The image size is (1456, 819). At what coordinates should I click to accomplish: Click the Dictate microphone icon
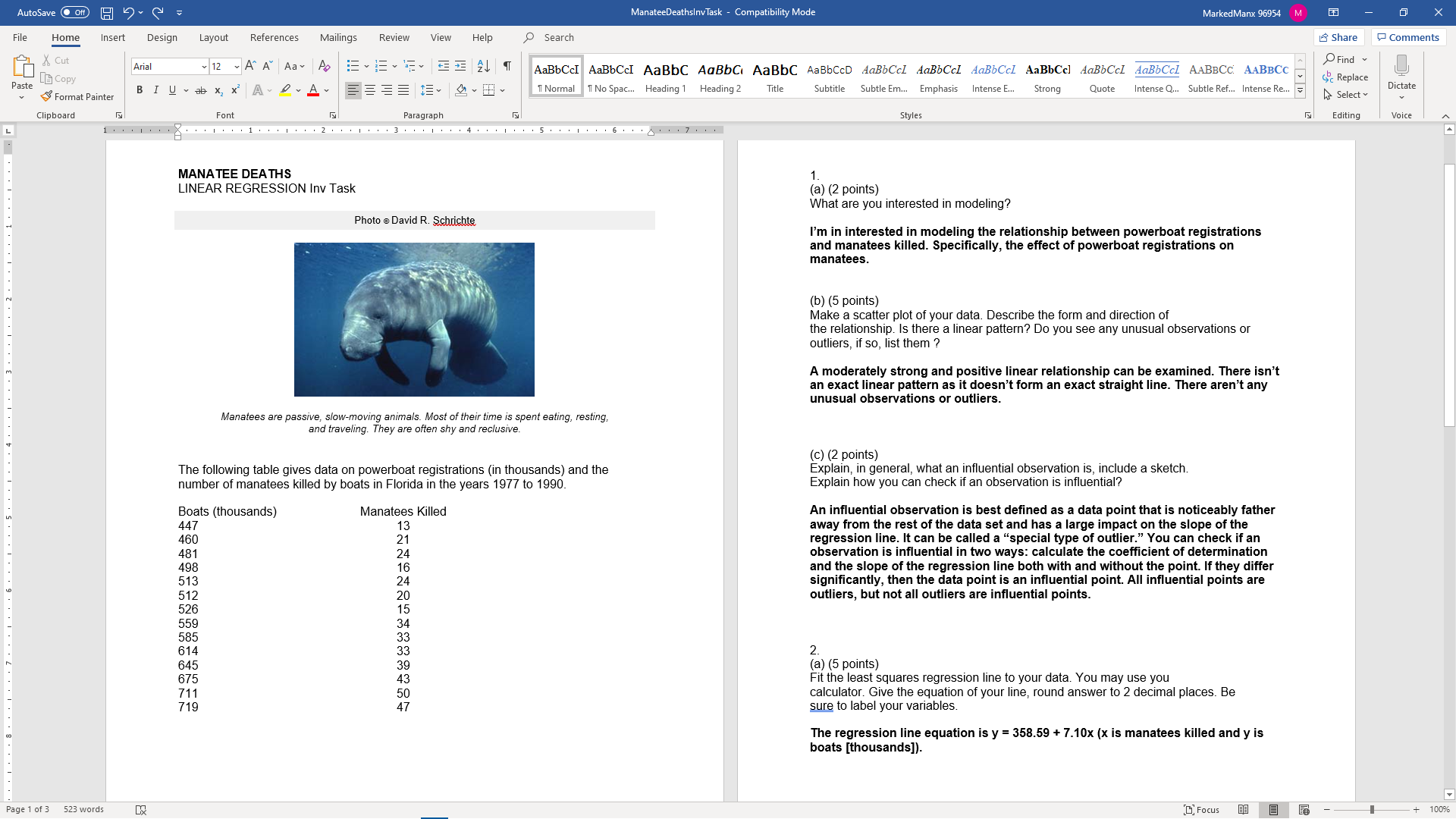pyautogui.click(x=1401, y=66)
